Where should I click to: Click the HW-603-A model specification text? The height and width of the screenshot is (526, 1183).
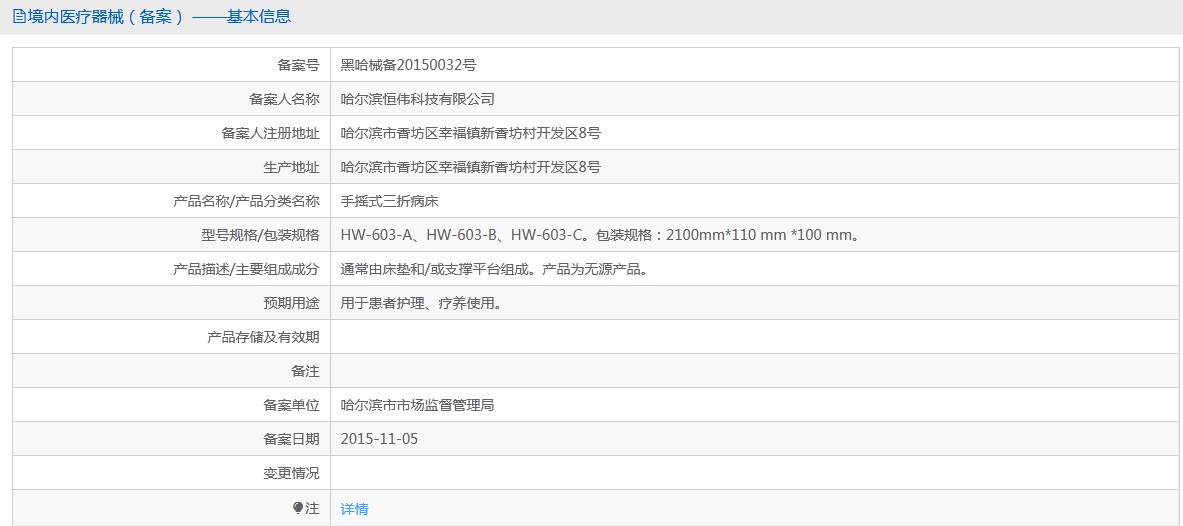pyautogui.click(x=601, y=235)
